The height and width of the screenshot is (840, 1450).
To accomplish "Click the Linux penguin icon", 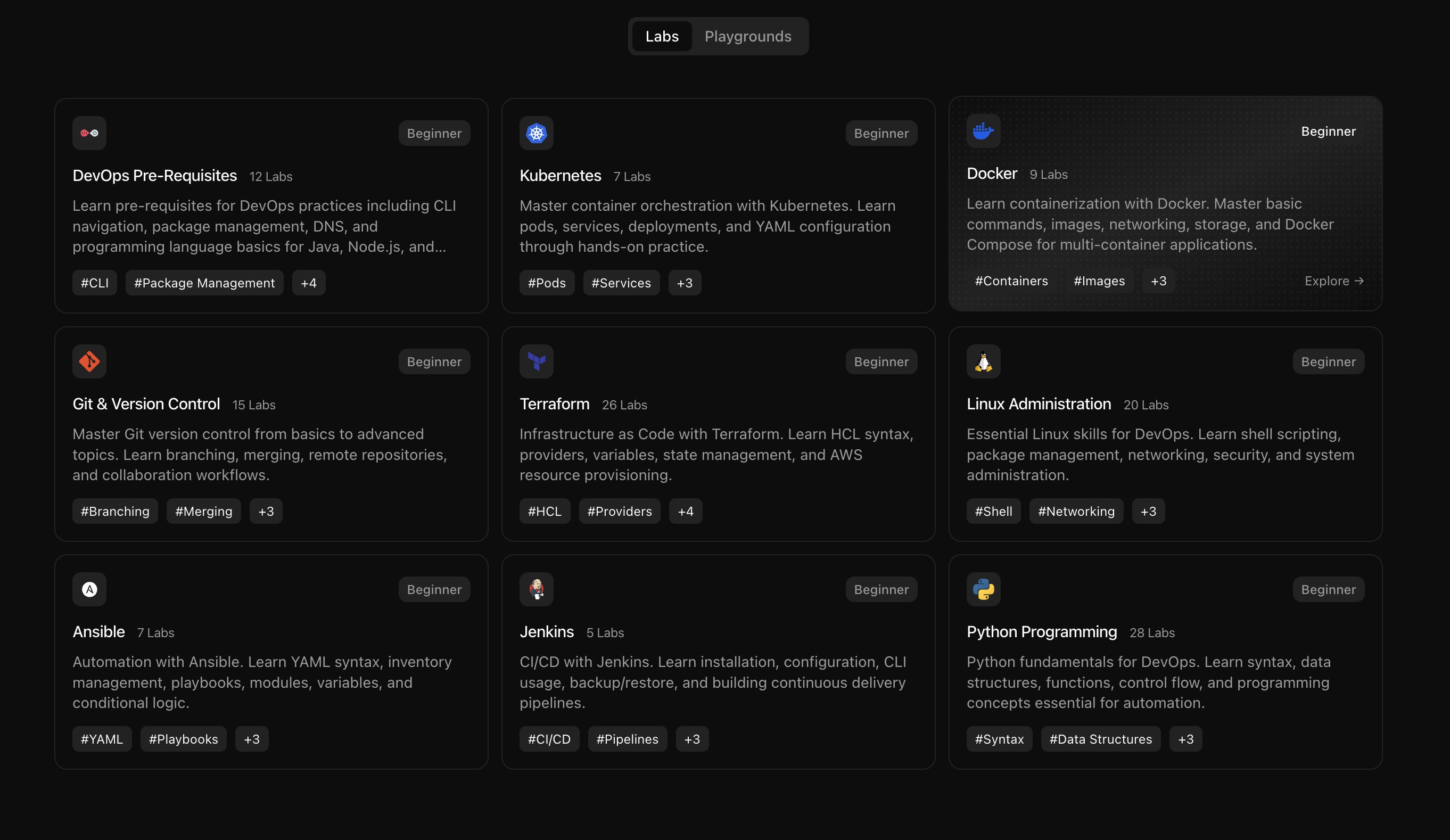I will (983, 361).
